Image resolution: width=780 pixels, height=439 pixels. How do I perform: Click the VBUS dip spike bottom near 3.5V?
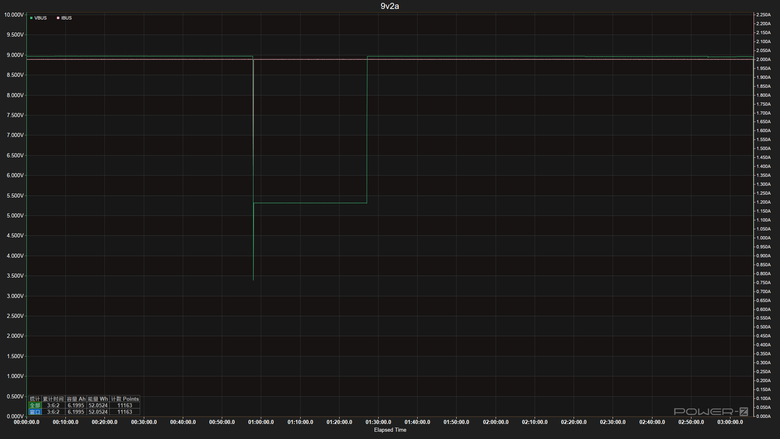pos(254,278)
